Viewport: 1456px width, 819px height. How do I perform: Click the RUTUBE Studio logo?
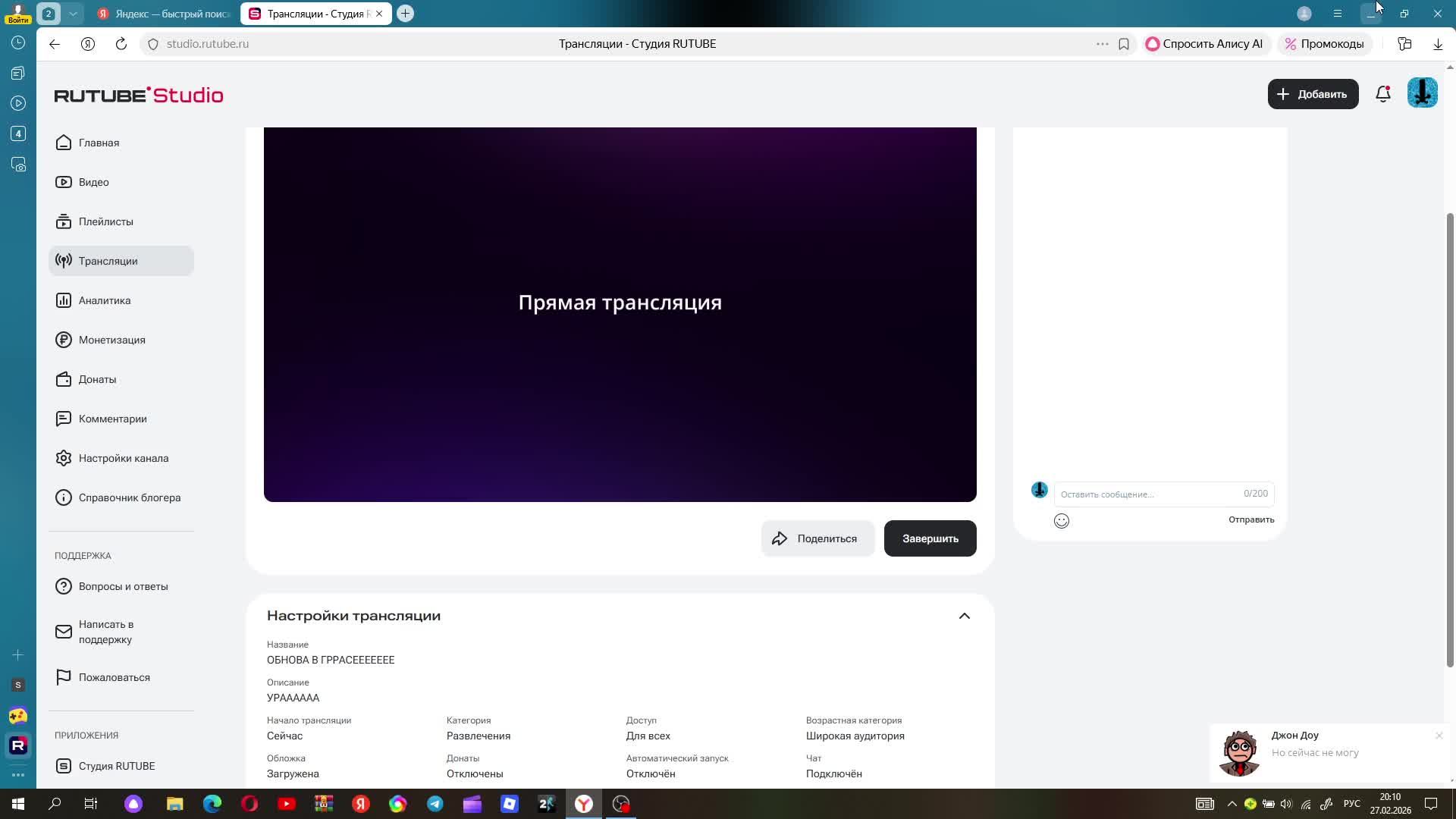[139, 94]
